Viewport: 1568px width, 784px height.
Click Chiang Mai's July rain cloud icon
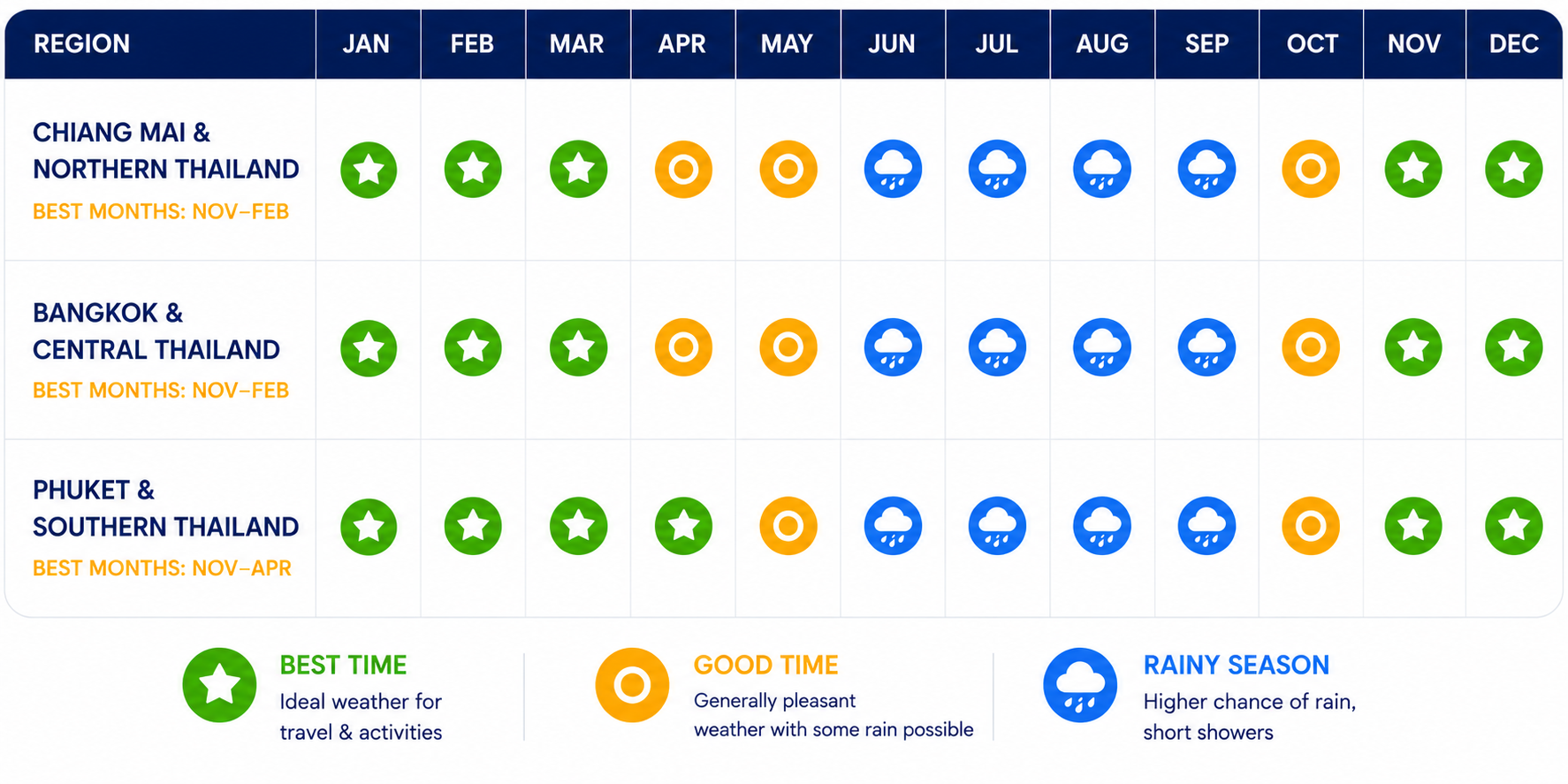997,169
